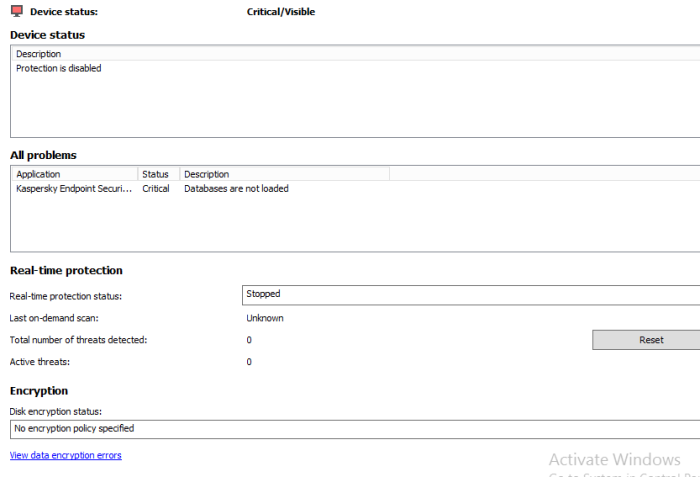Click the red device status monitor icon
The height and width of the screenshot is (477, 700).
(17, 12)
